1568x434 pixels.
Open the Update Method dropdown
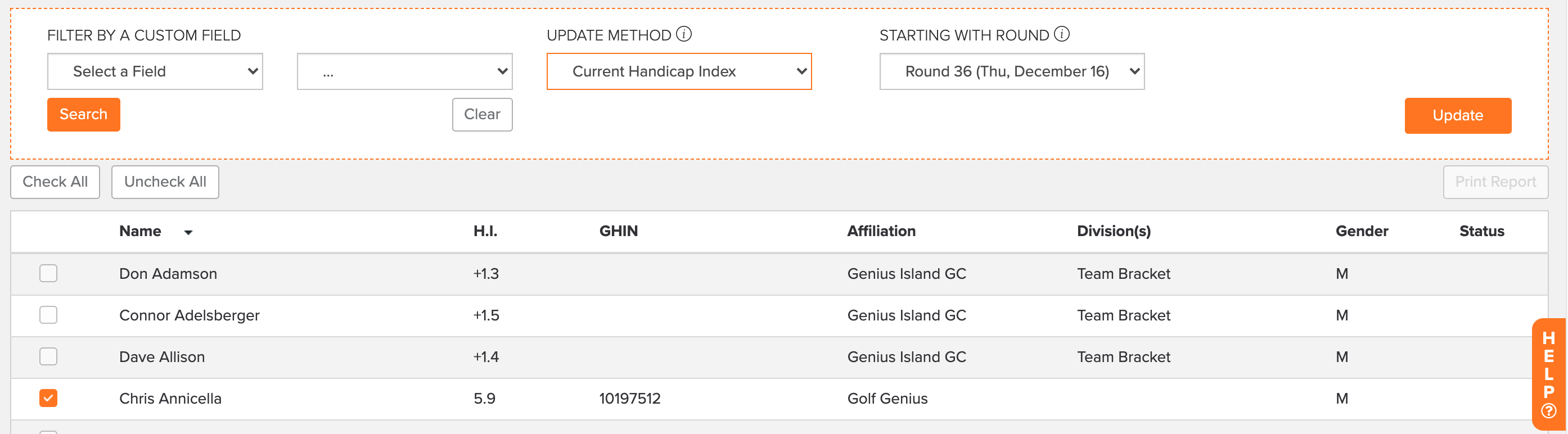(679, 71)
